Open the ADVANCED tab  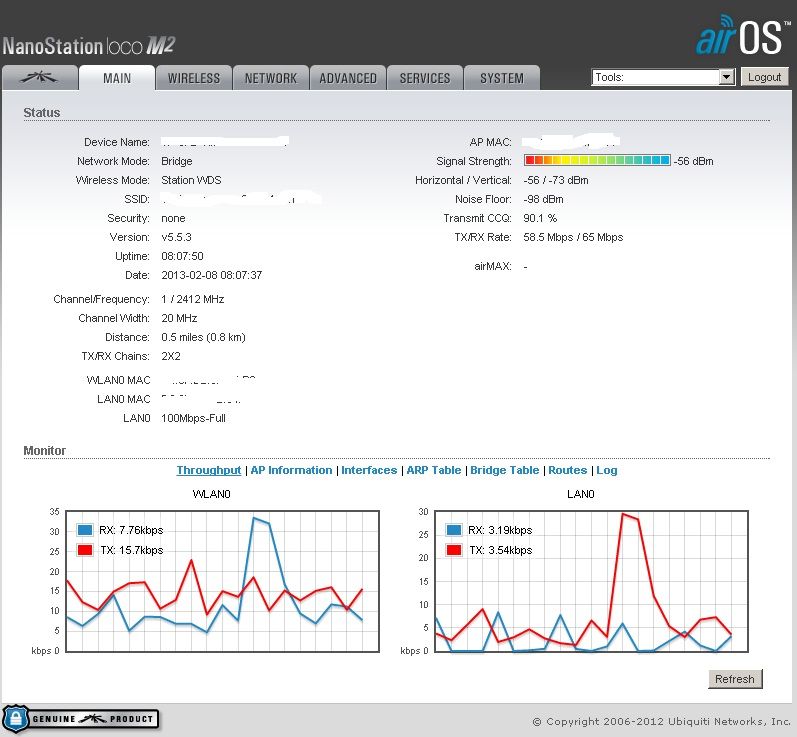point(348,78)
